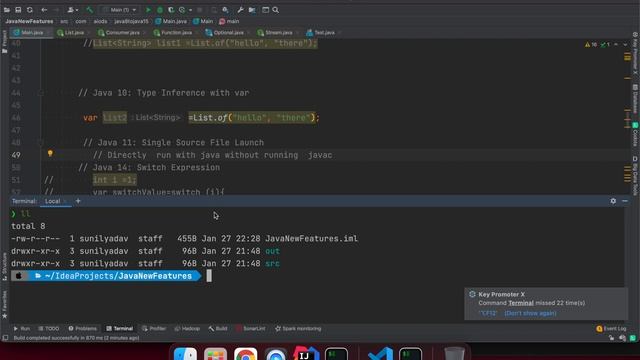Image resolution: width=640 pixels, height=360 pixels.
Task: Click the yellow light bulb on line 49
Action: [x=50, y=153]
